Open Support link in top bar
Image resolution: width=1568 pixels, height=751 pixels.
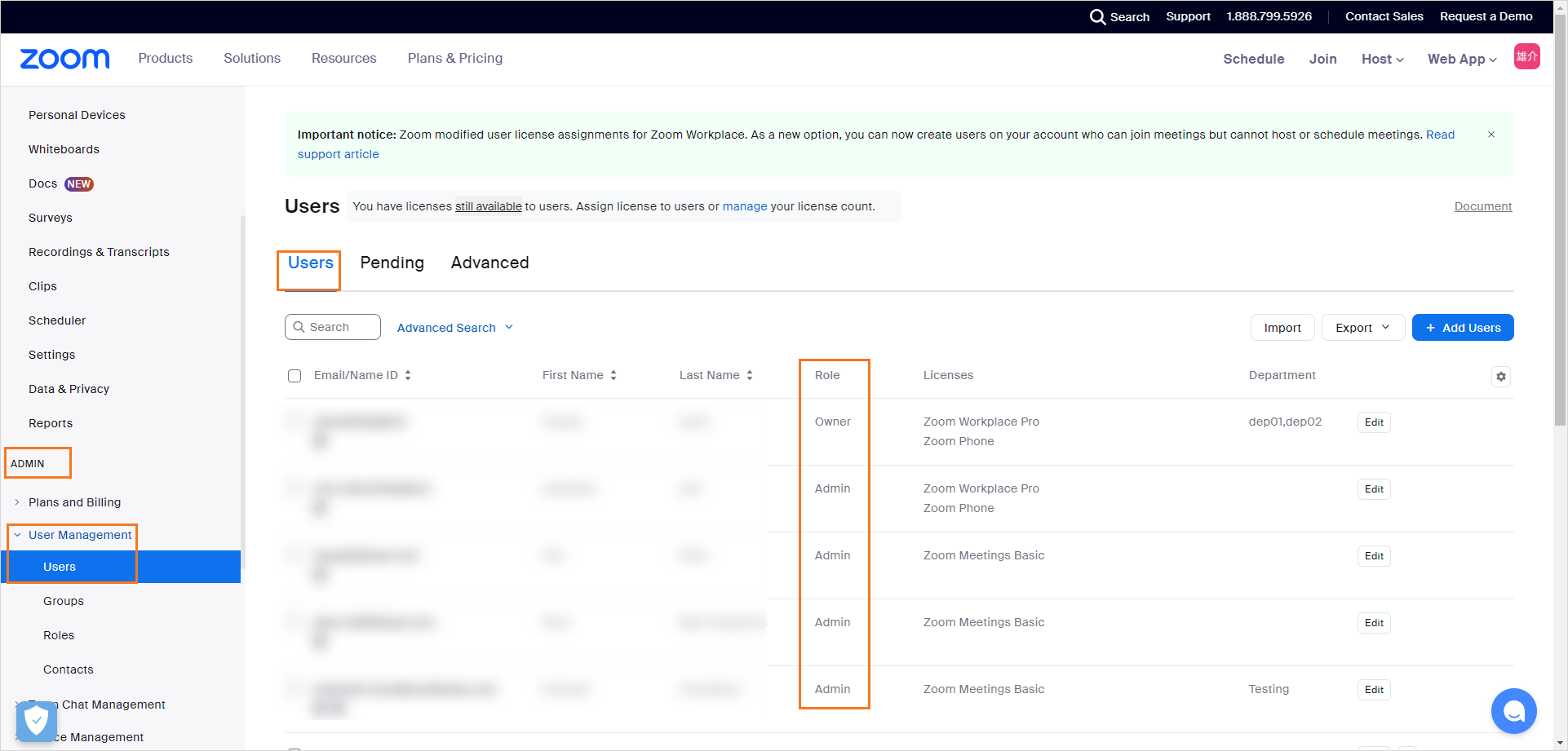(x=1188, y=16)
